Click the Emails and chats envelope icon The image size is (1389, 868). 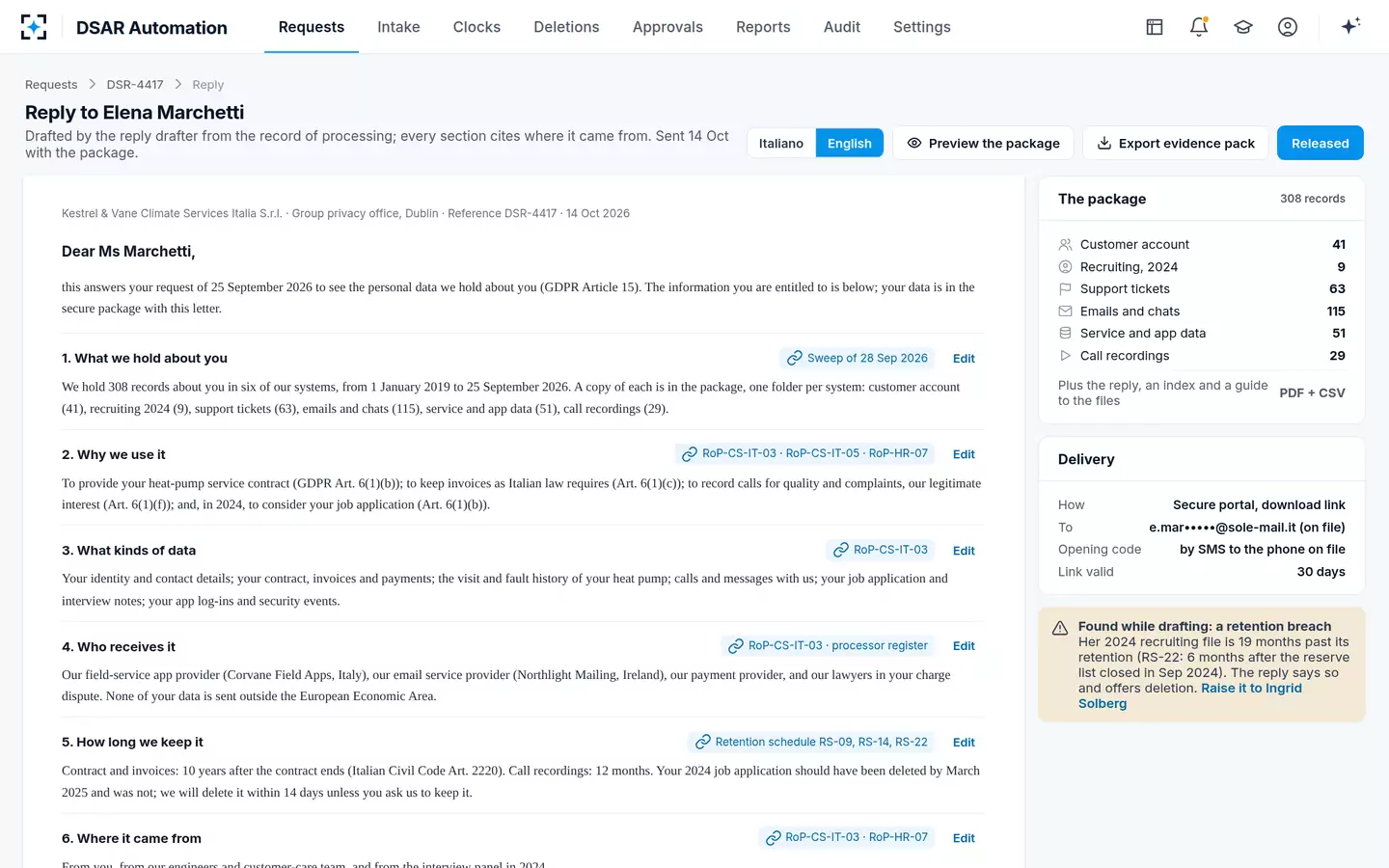pyautogui.click(x=1065, y=312)
